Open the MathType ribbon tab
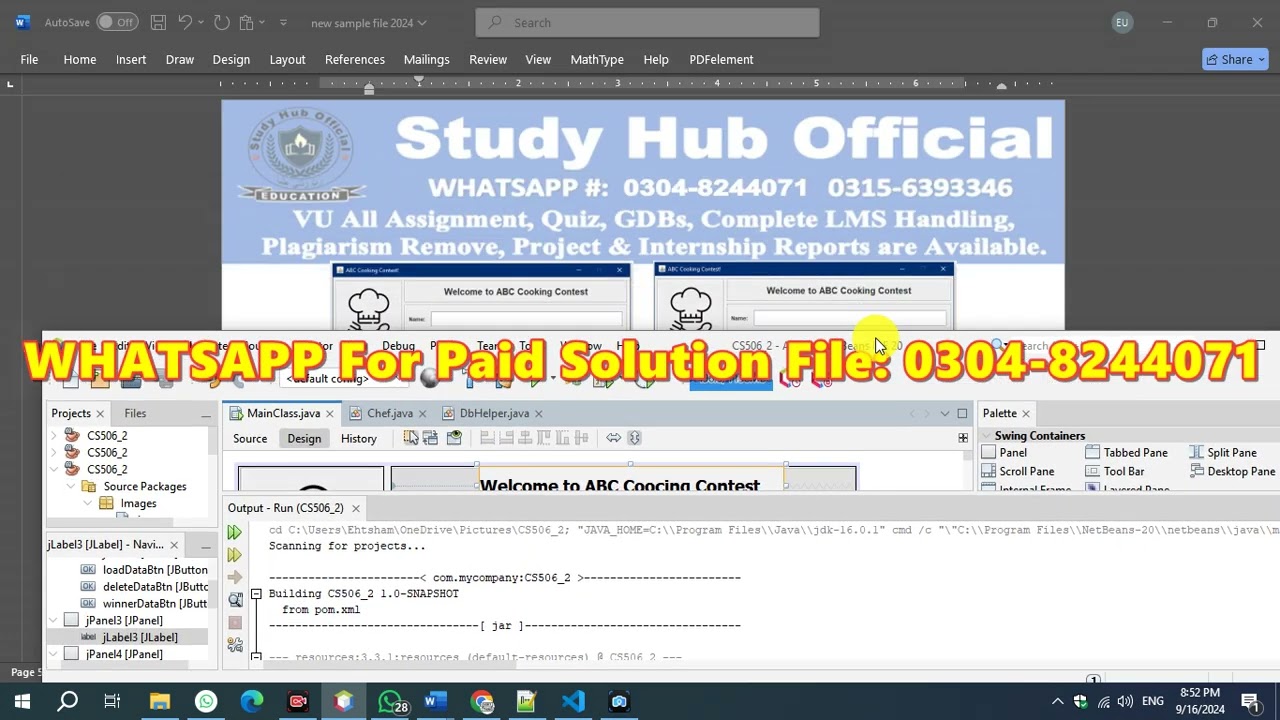 [597, 59]
